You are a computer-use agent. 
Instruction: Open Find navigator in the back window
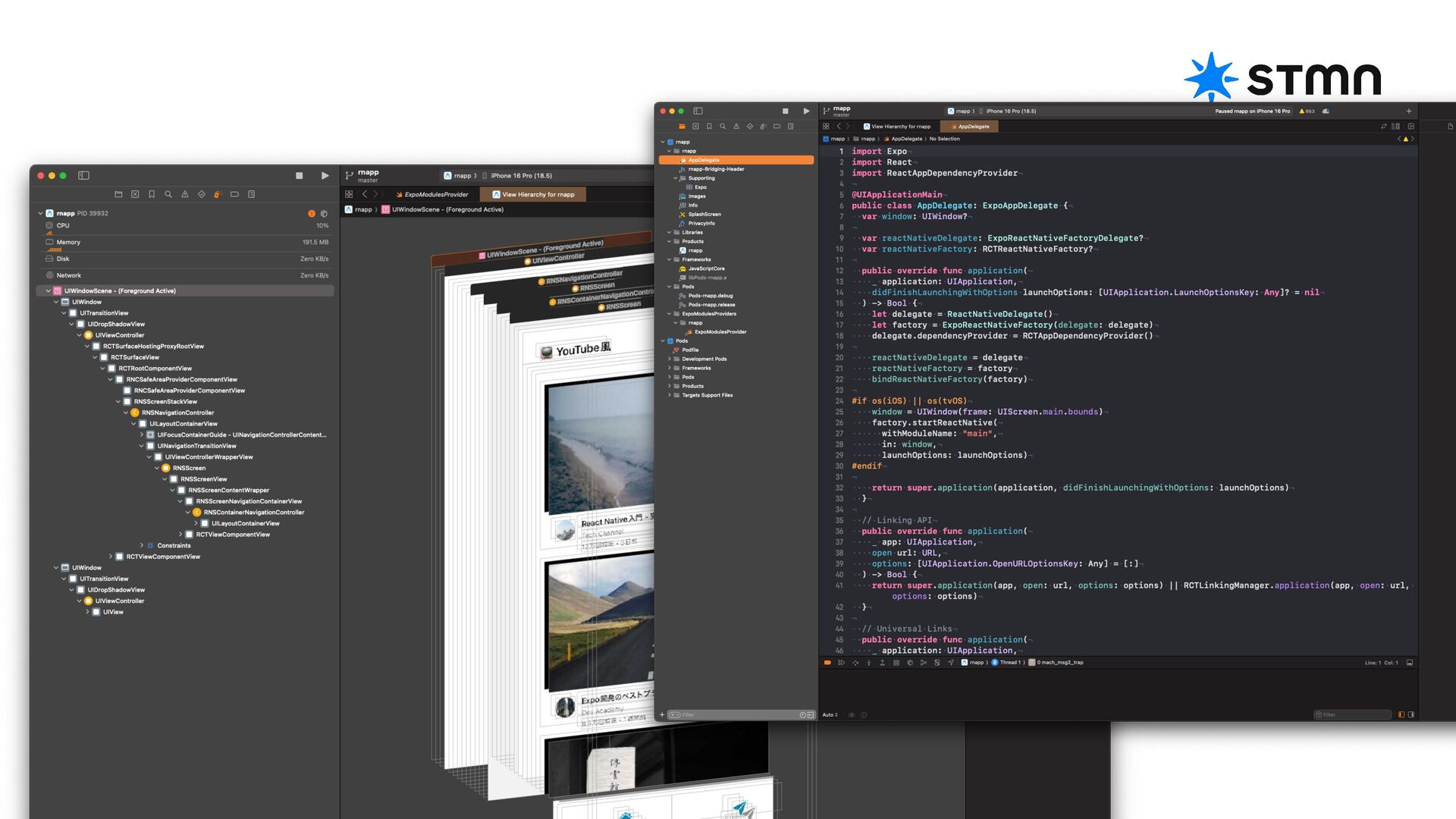point(168,194)
